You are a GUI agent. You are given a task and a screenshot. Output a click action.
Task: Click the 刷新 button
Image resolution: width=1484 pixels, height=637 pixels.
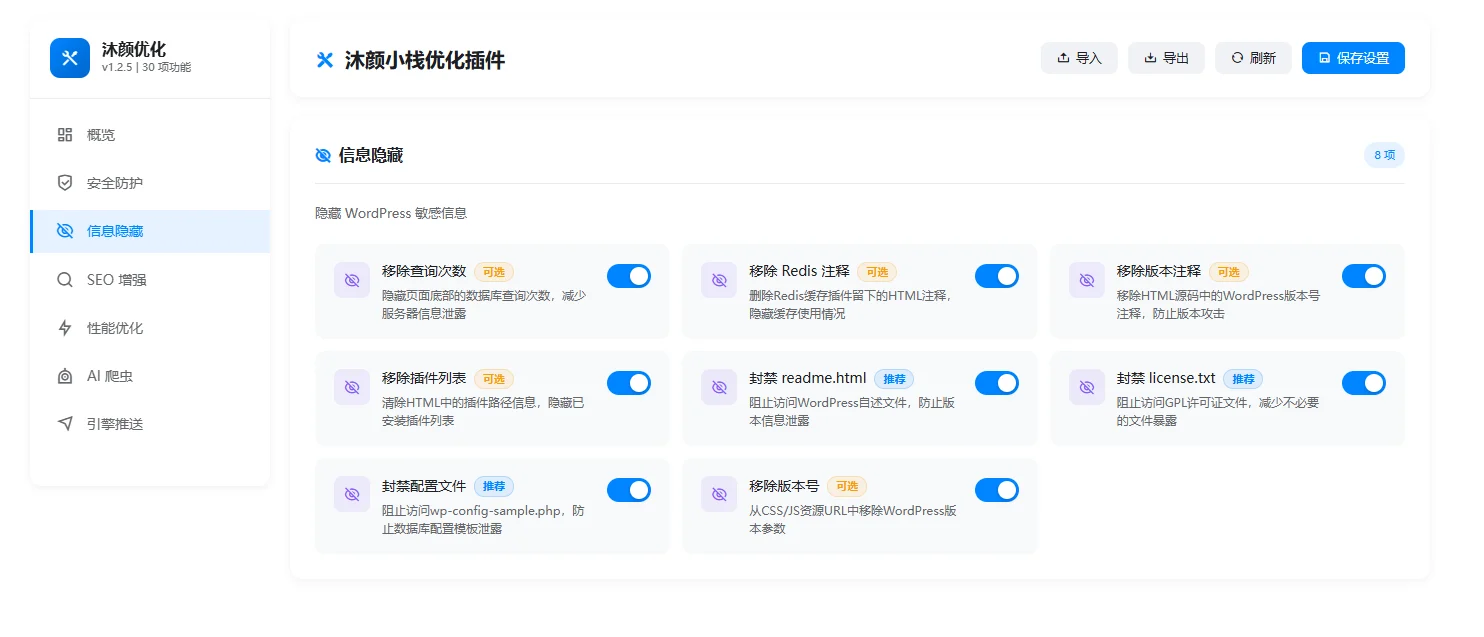[x=1253, y=58]
